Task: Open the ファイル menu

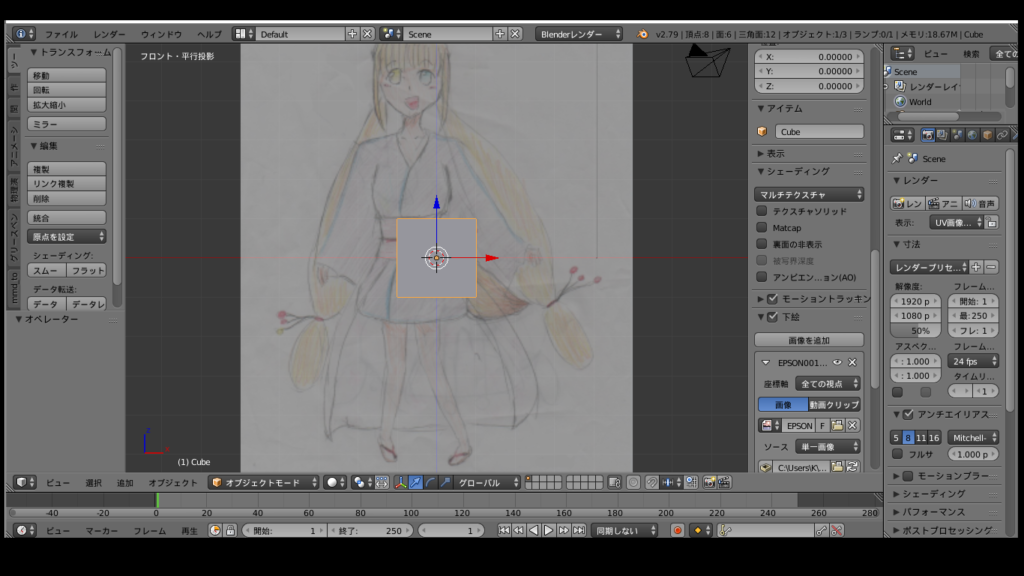Action: click(x=61, y=34)
